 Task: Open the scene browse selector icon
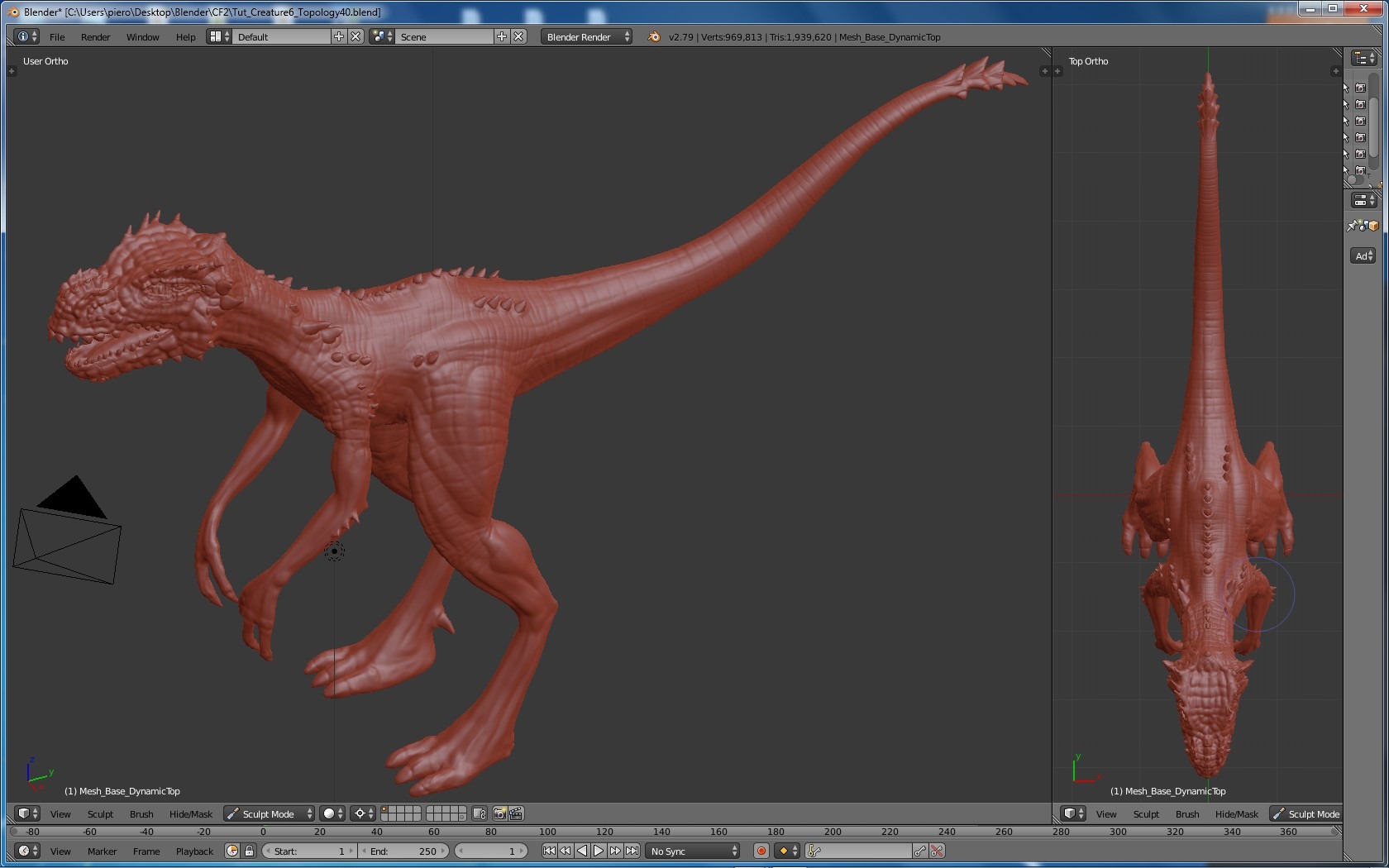pos(382,36)
